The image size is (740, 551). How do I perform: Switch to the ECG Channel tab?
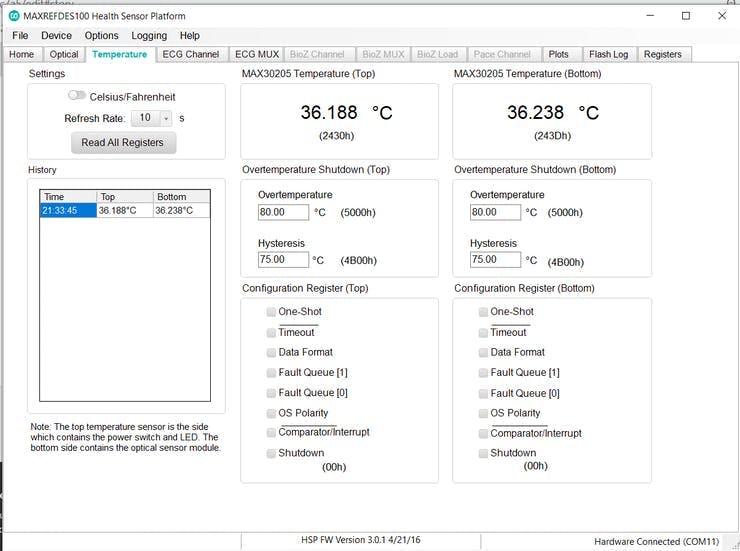[190, 54]
